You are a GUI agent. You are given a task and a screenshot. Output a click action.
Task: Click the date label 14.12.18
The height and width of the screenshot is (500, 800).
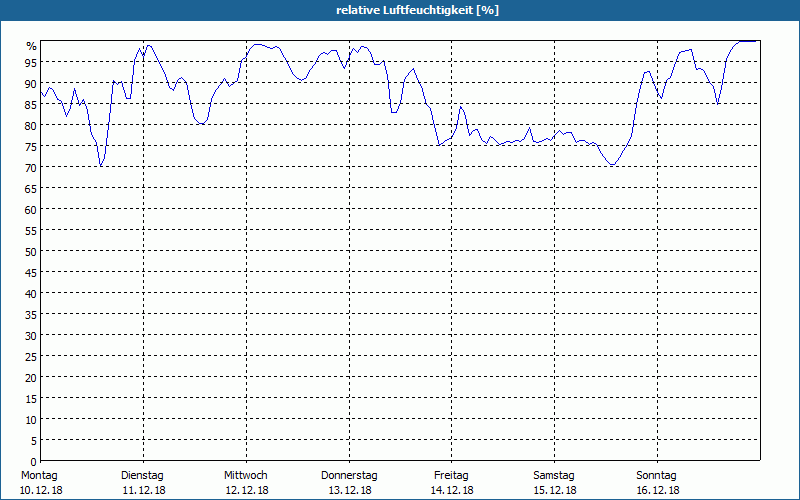(452, 490)
